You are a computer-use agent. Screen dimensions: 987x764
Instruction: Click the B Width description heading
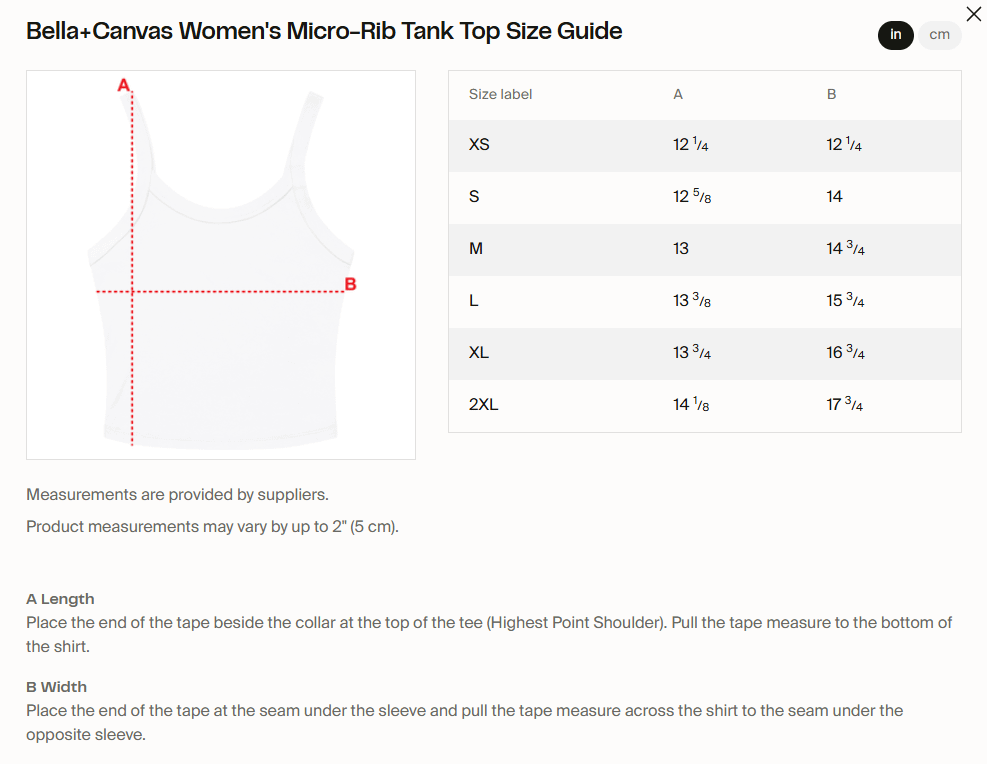56,687
